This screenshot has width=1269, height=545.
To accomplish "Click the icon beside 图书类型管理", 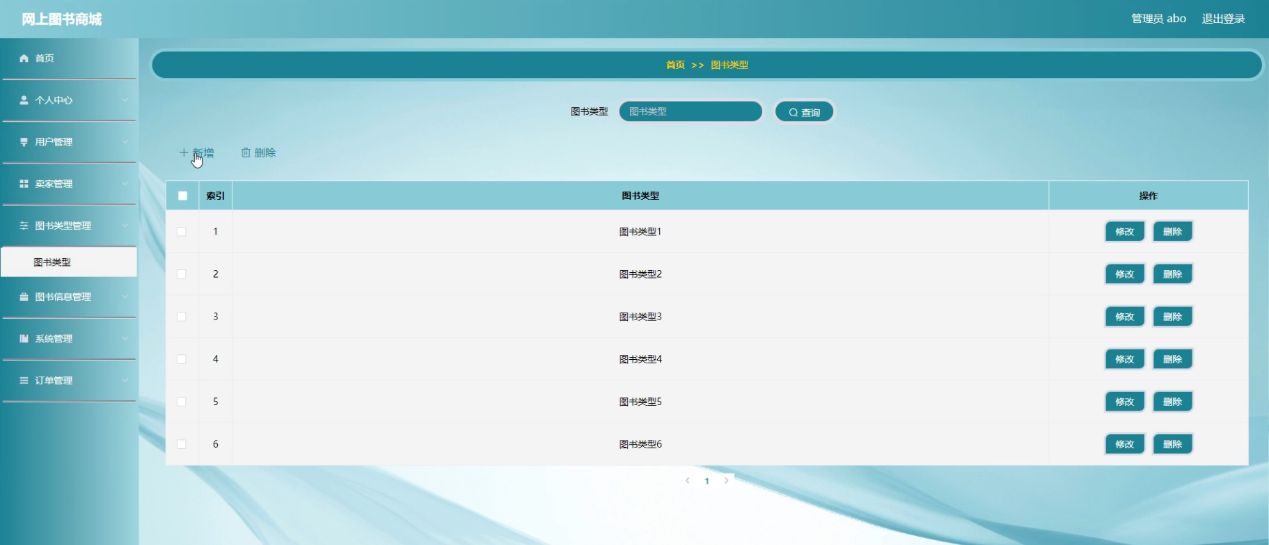I will (x=25, y=226).
